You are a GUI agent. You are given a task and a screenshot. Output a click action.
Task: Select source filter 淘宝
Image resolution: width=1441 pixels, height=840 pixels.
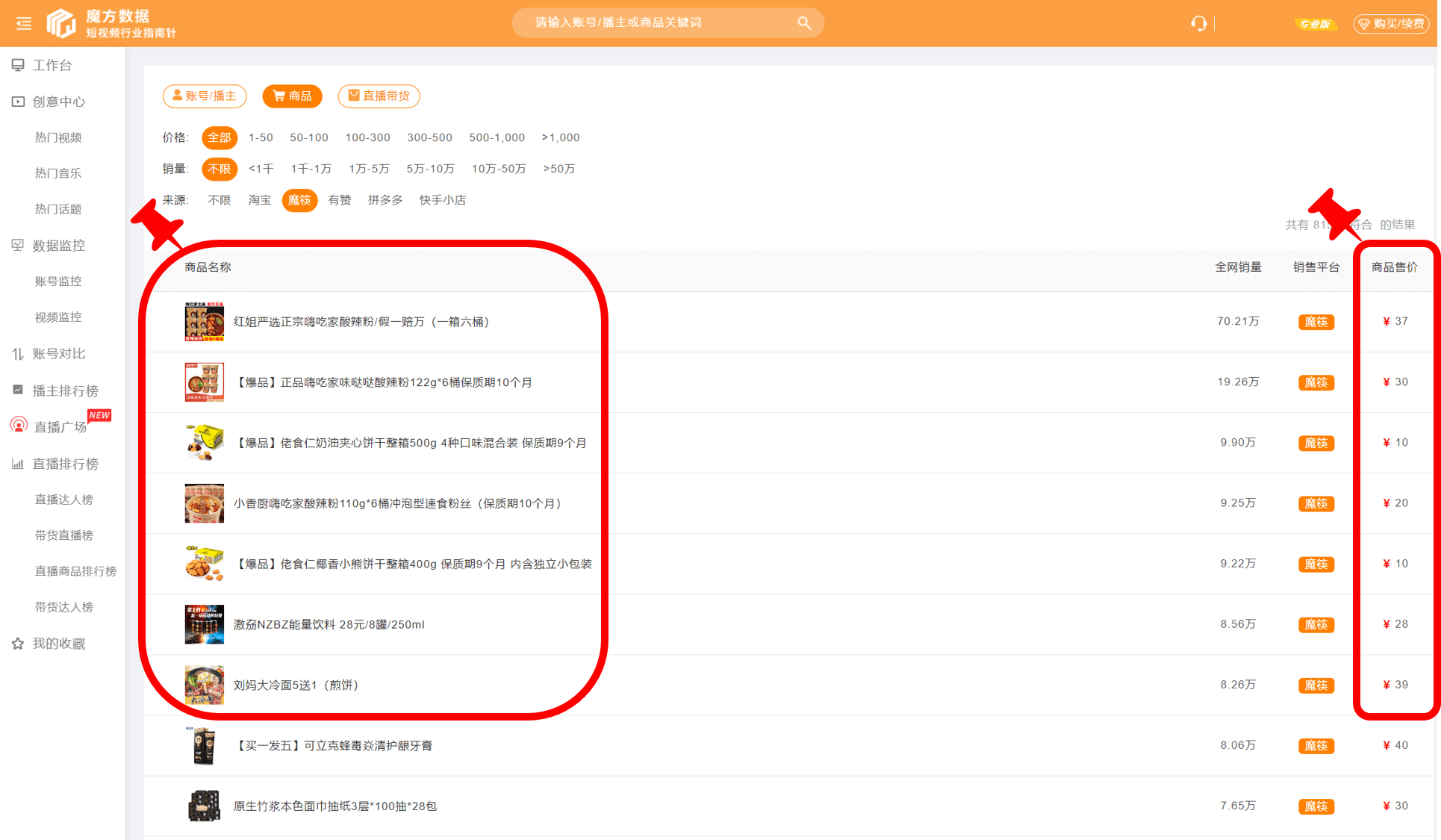260,200
